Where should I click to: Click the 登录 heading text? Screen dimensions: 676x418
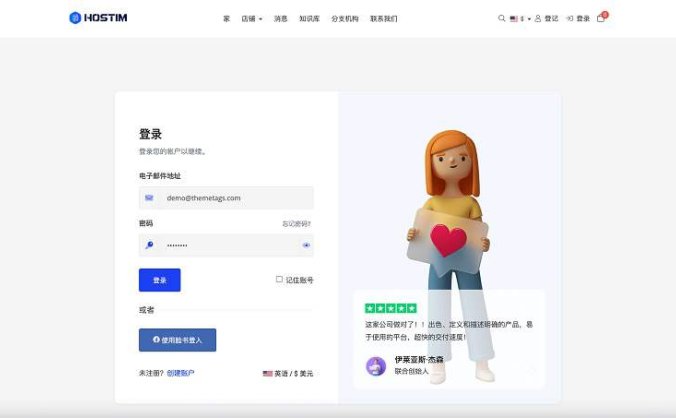click(150, 134)
